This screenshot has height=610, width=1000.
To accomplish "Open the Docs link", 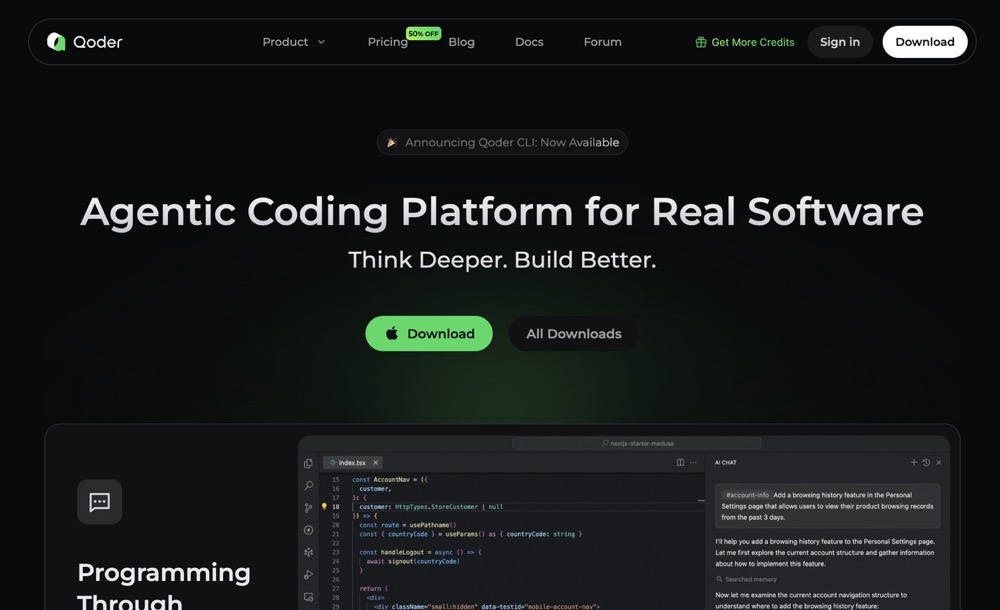I will tap(529, 42).
